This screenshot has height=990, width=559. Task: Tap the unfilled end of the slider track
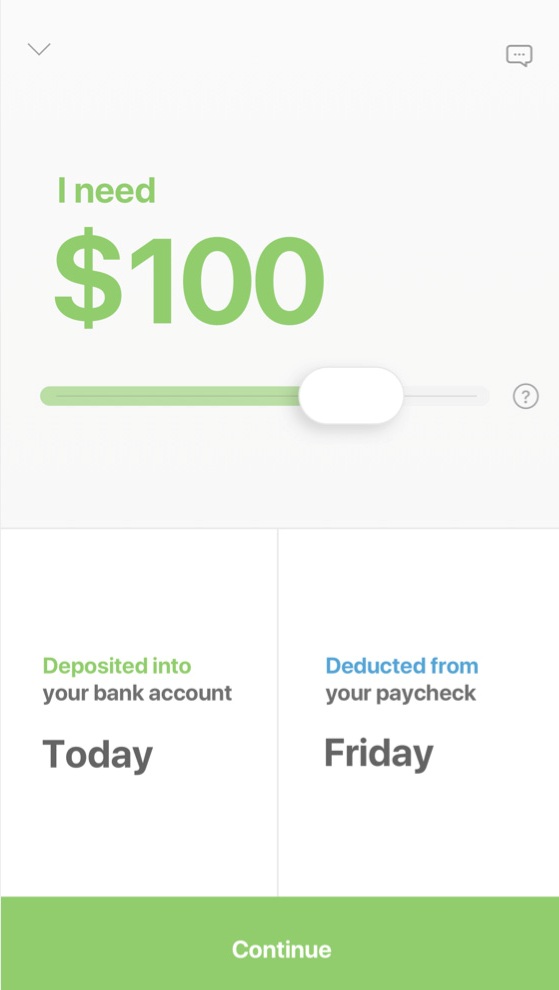point(446,396)
